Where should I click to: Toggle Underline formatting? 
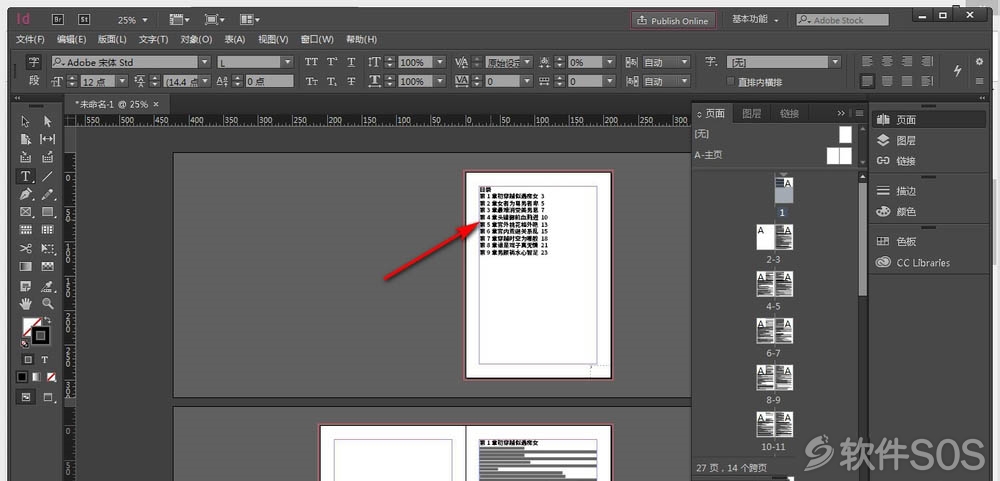[x=351, y=62]
